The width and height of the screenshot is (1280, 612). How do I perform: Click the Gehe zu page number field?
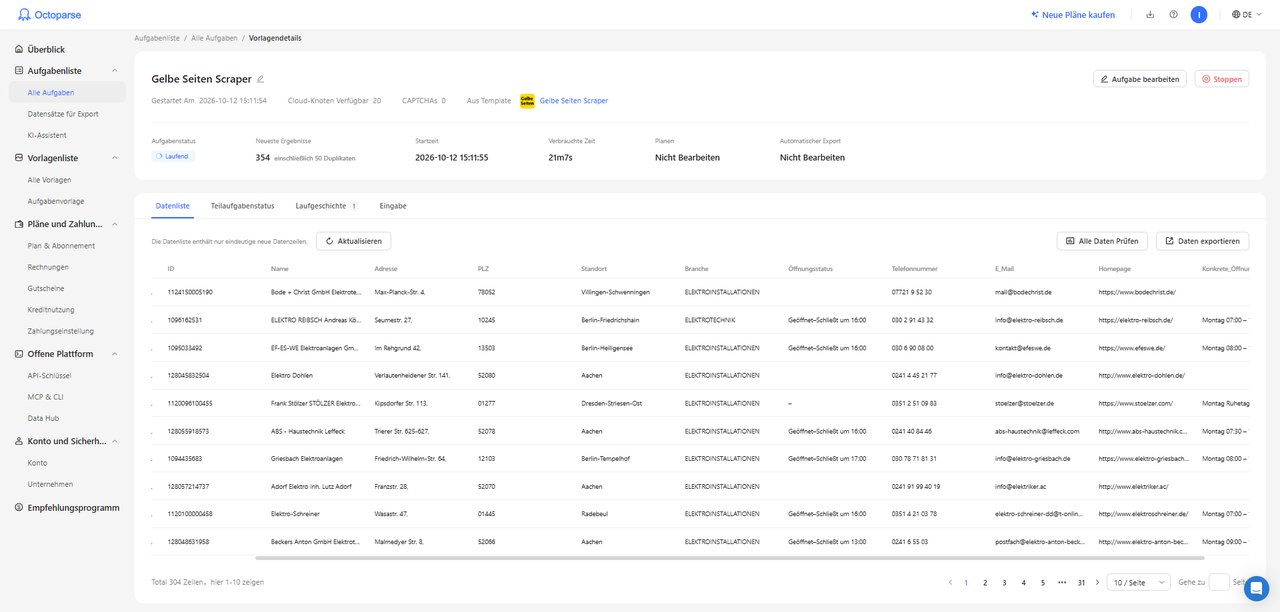(x=1218, y=582)
